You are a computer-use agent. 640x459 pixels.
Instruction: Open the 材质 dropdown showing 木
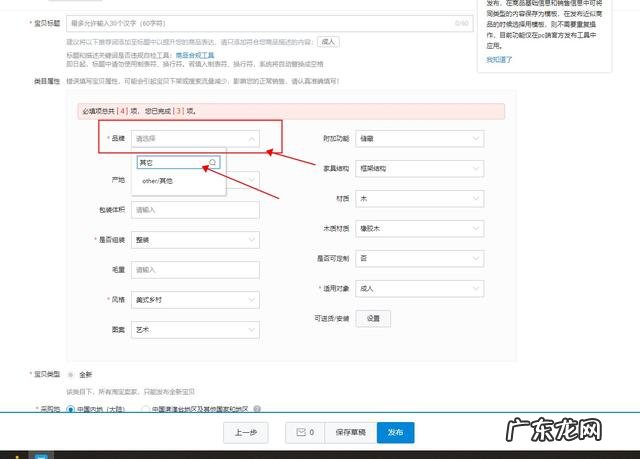coord(420,199)
